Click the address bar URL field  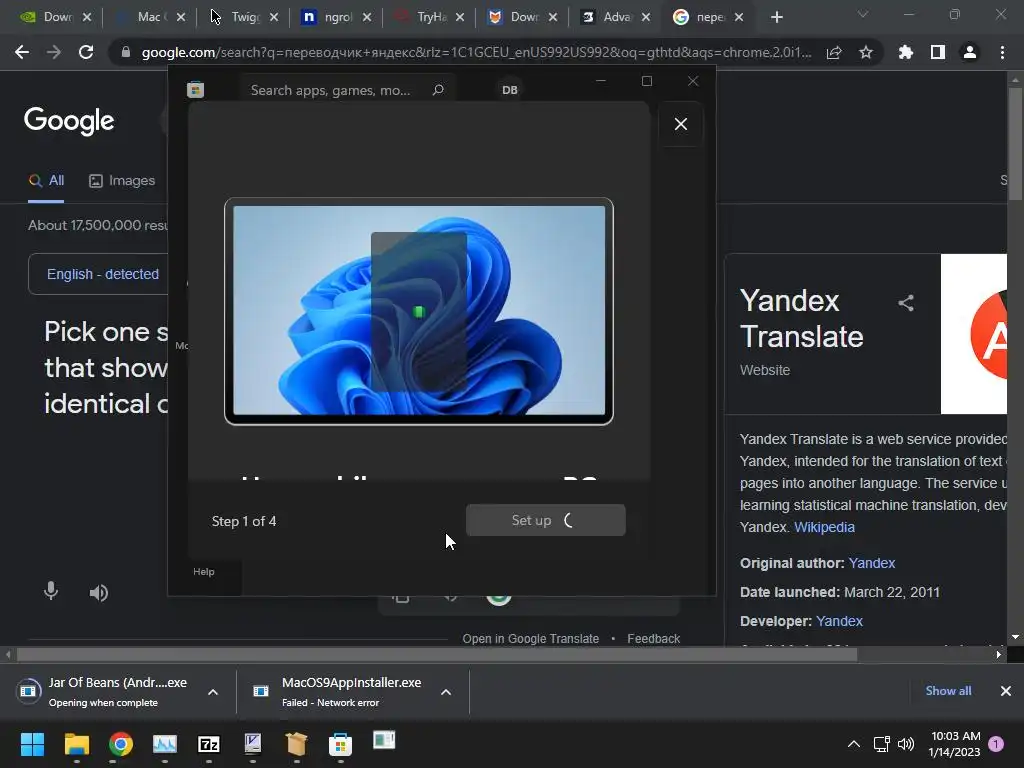click(x=476, y=52)
